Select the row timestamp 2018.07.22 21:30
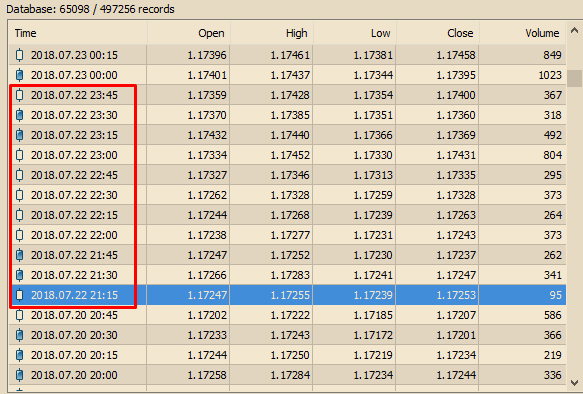583x394 pixels. [x=74, y=275]
